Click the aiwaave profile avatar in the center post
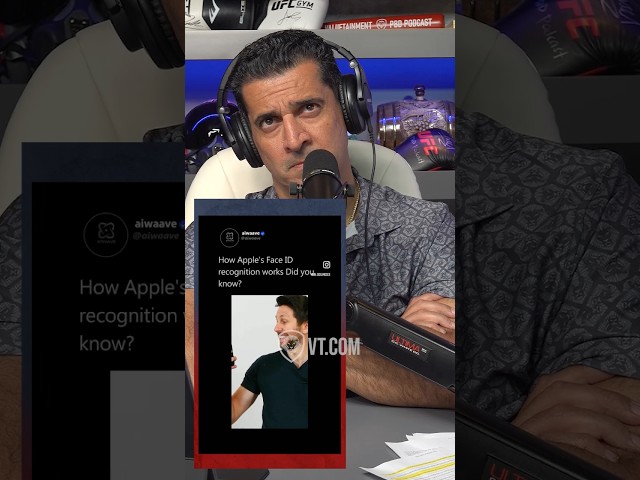 click(229, 238)
